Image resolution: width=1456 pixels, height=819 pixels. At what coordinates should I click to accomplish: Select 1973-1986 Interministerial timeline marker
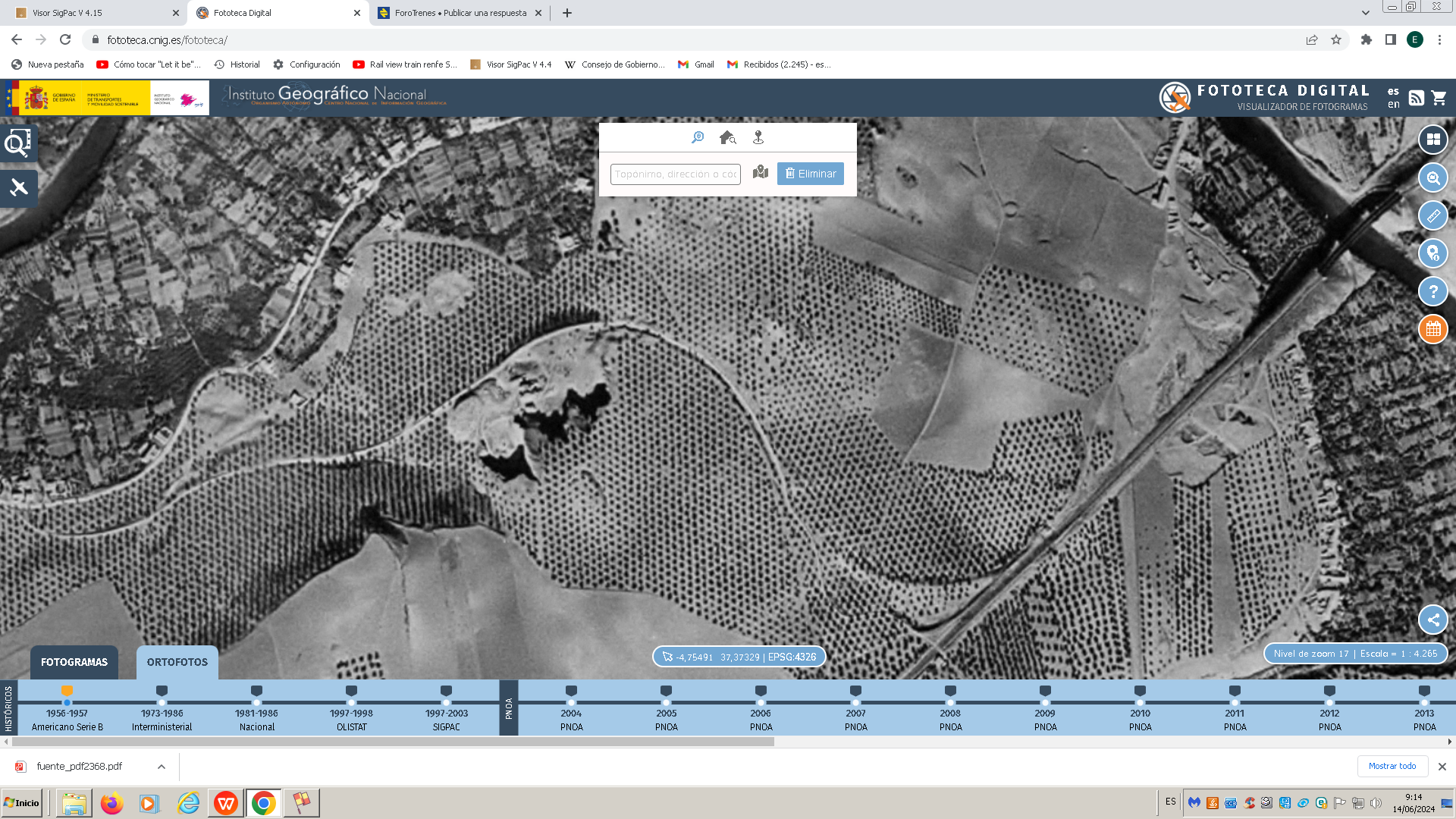tap(162, 691)
